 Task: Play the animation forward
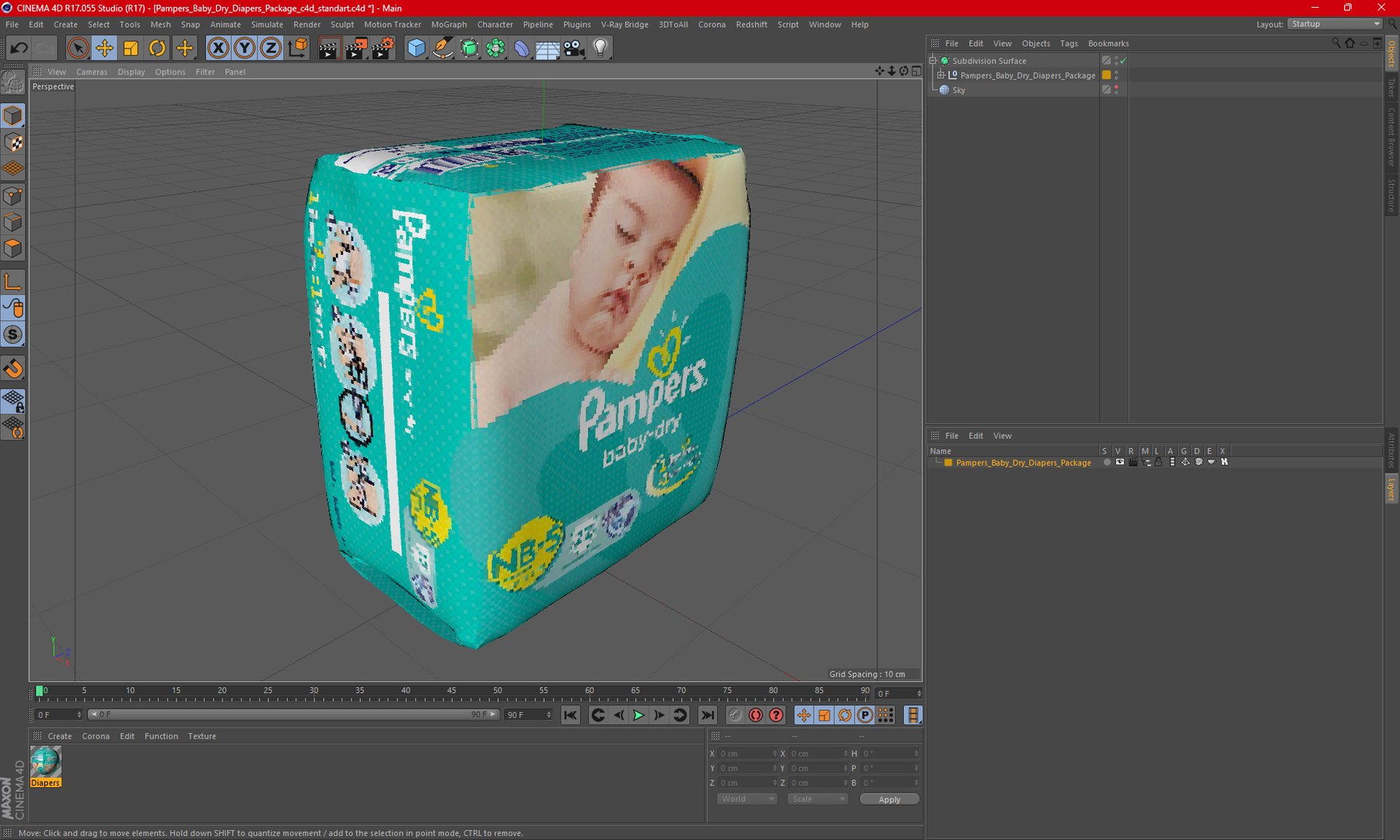coord(639,715)
